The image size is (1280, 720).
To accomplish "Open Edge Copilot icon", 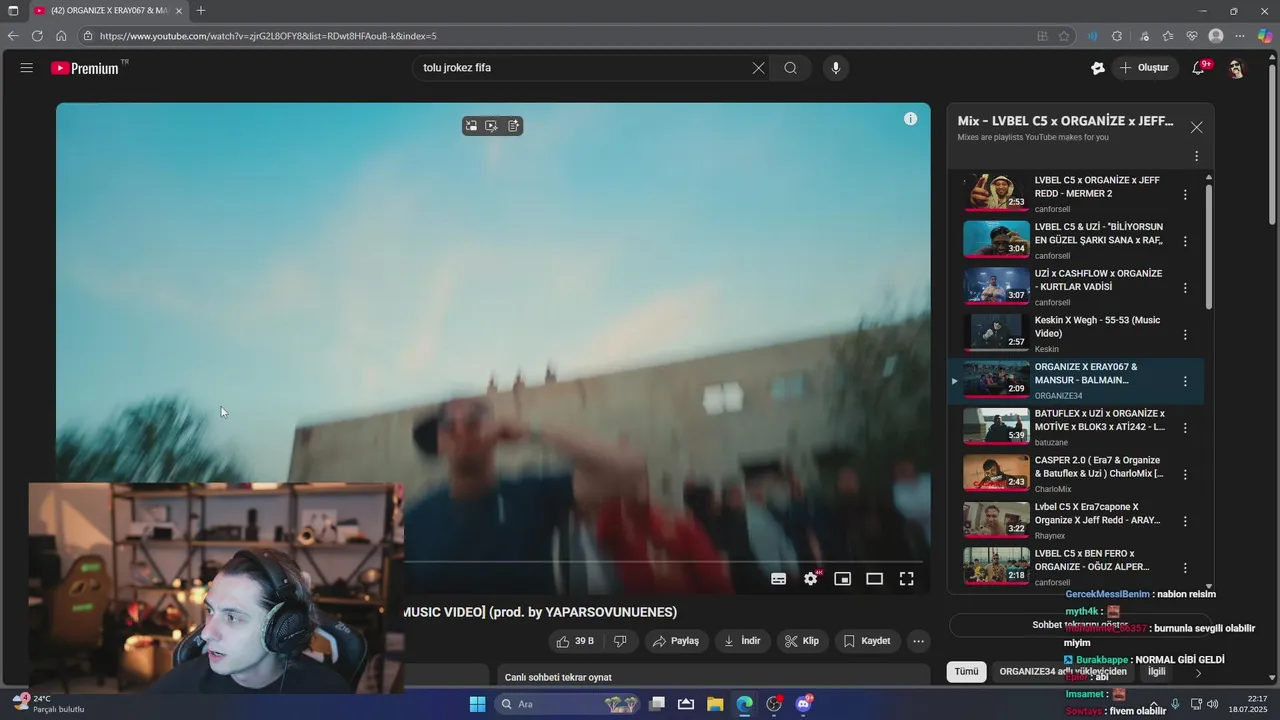I will coord(1265,36).
